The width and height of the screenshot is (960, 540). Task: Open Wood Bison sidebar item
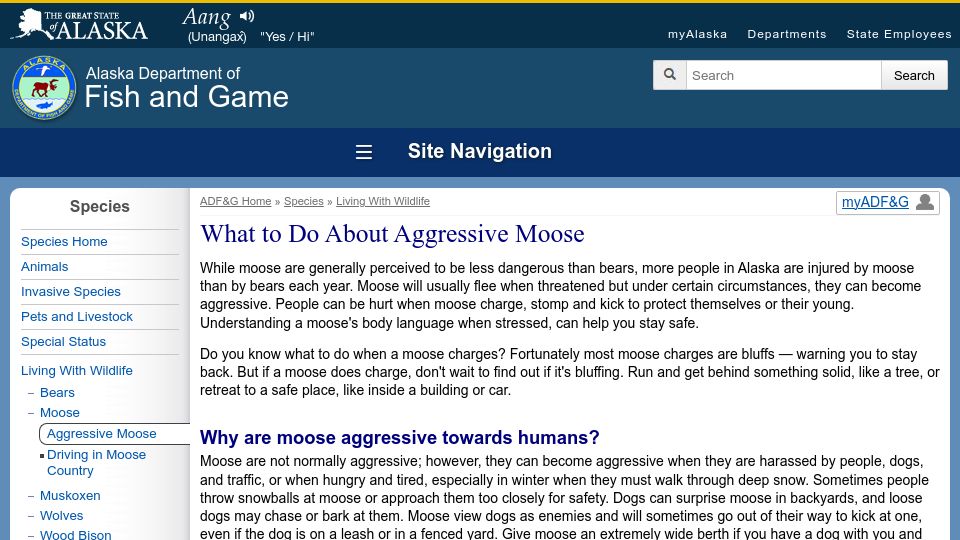[76, 534]
